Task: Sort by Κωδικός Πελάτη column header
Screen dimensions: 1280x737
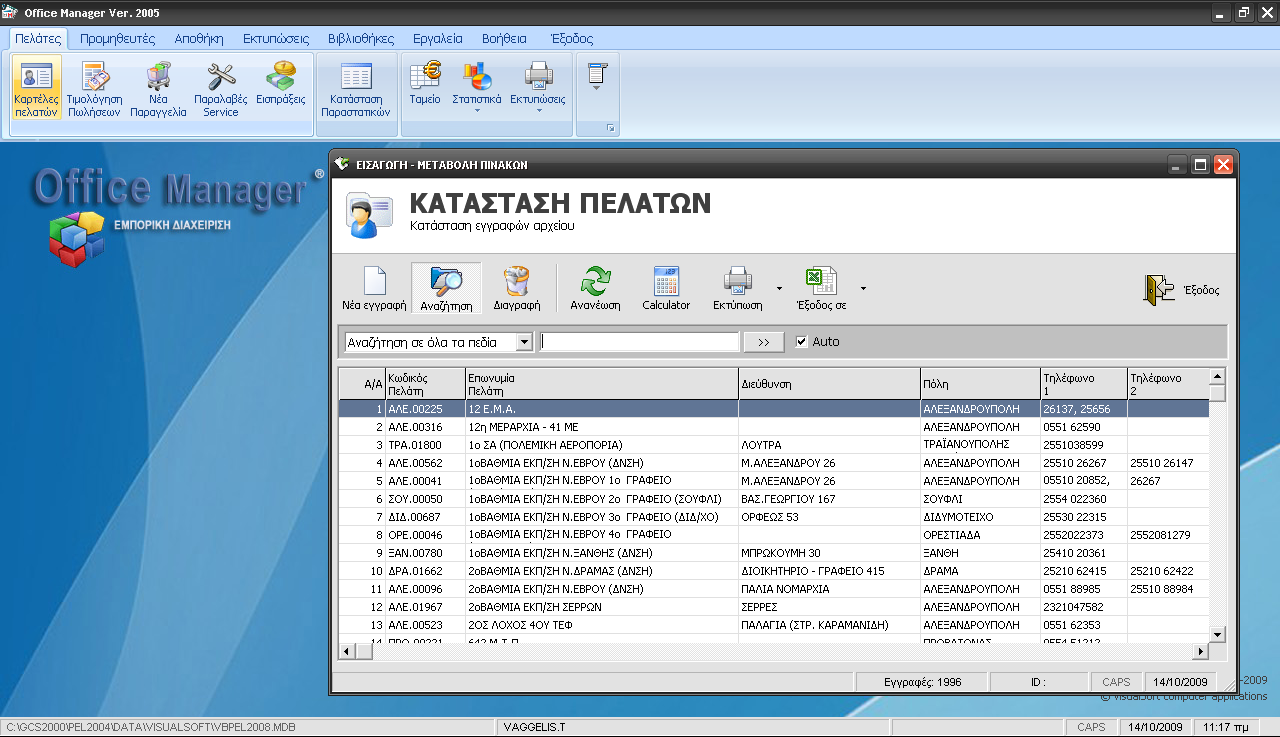Action: tap(425, 384)
